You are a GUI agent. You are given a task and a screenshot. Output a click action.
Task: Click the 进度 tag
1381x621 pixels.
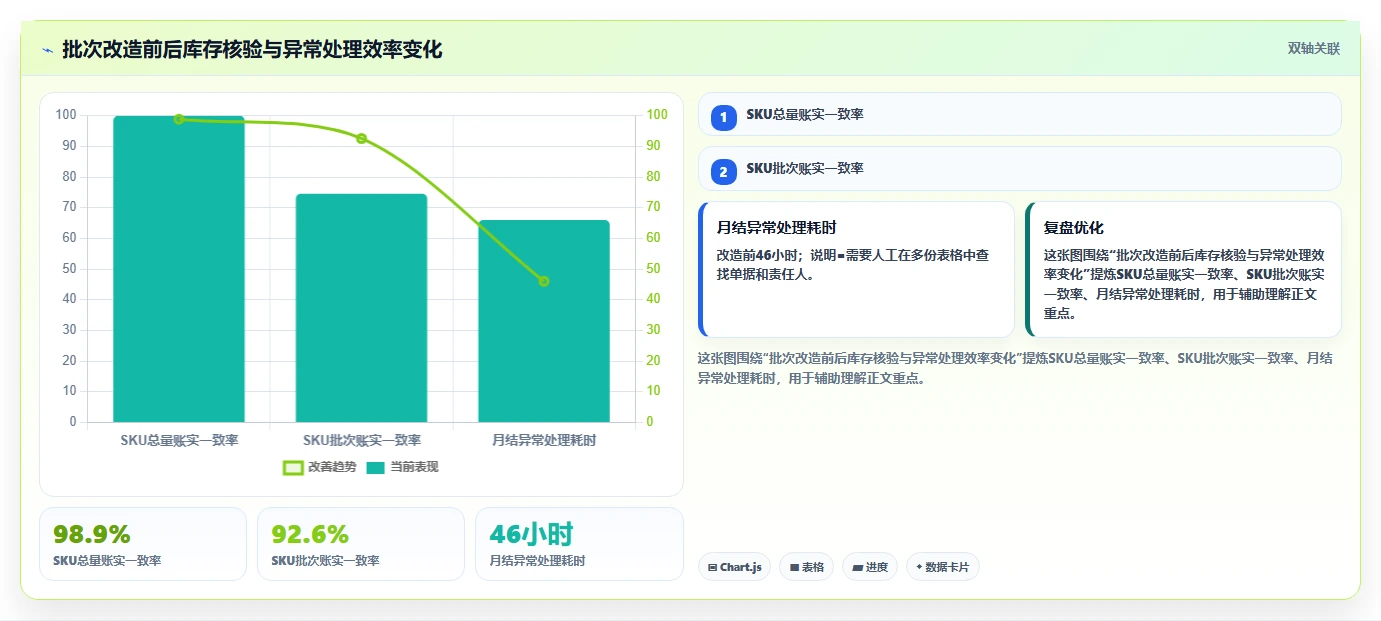(x=870, y=567)
